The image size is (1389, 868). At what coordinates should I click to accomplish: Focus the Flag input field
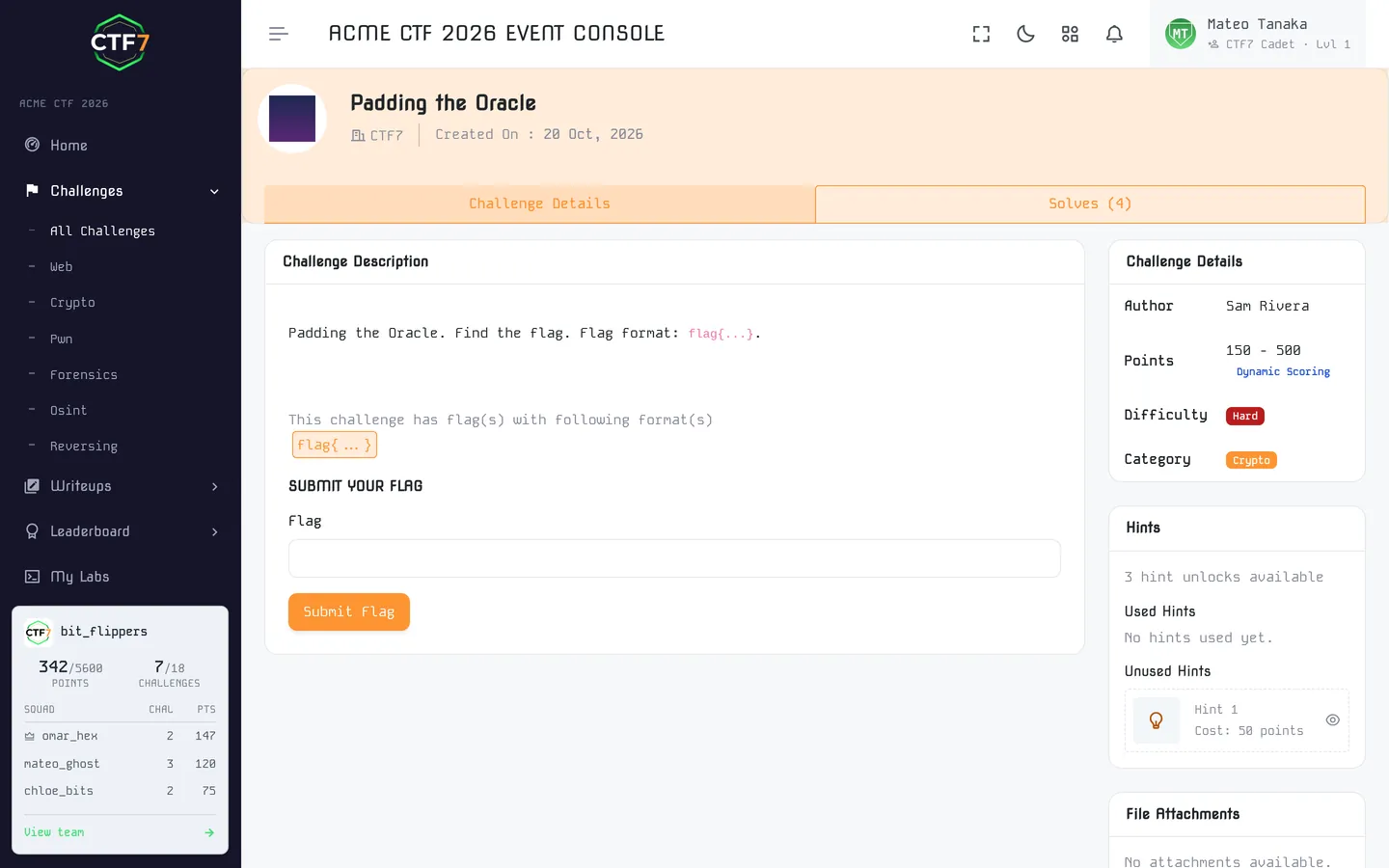tap(674, 558)
